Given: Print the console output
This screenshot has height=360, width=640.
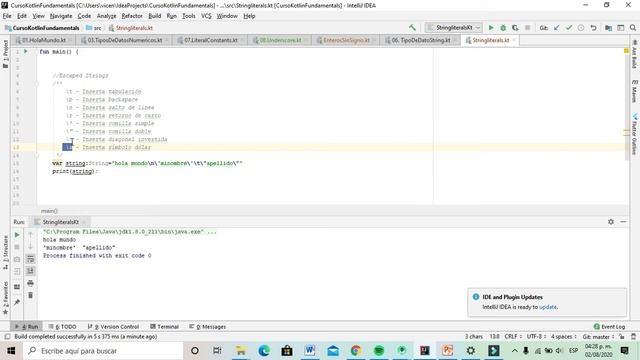Looking at the screenshot, I should point(30,283).
